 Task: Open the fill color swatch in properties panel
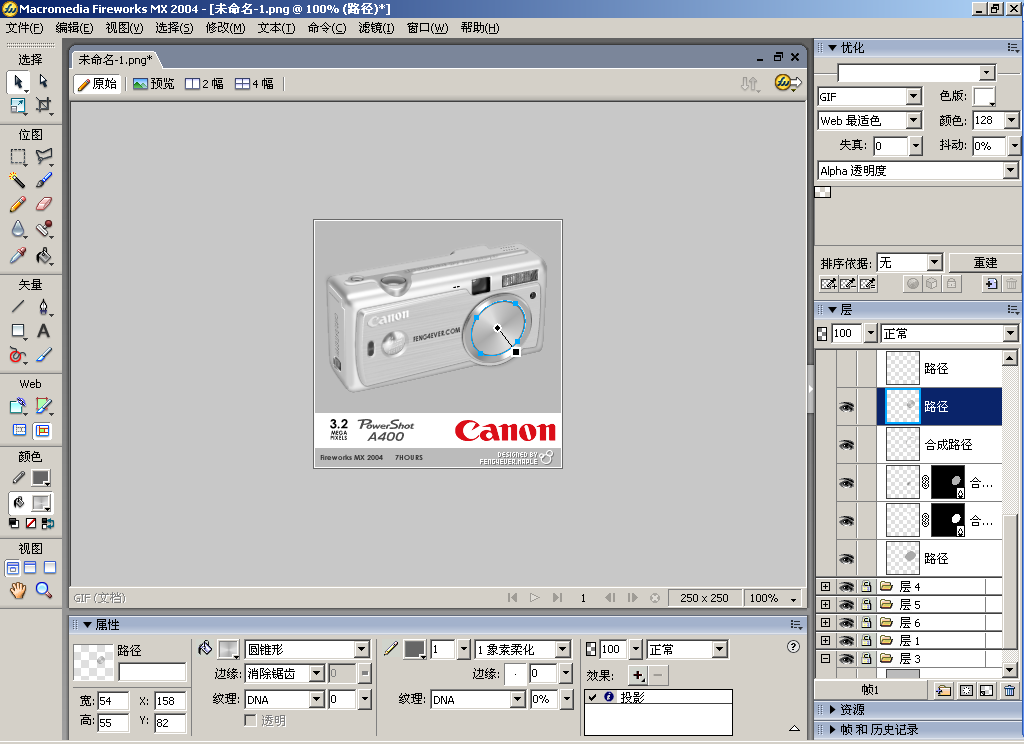point(229,649)
